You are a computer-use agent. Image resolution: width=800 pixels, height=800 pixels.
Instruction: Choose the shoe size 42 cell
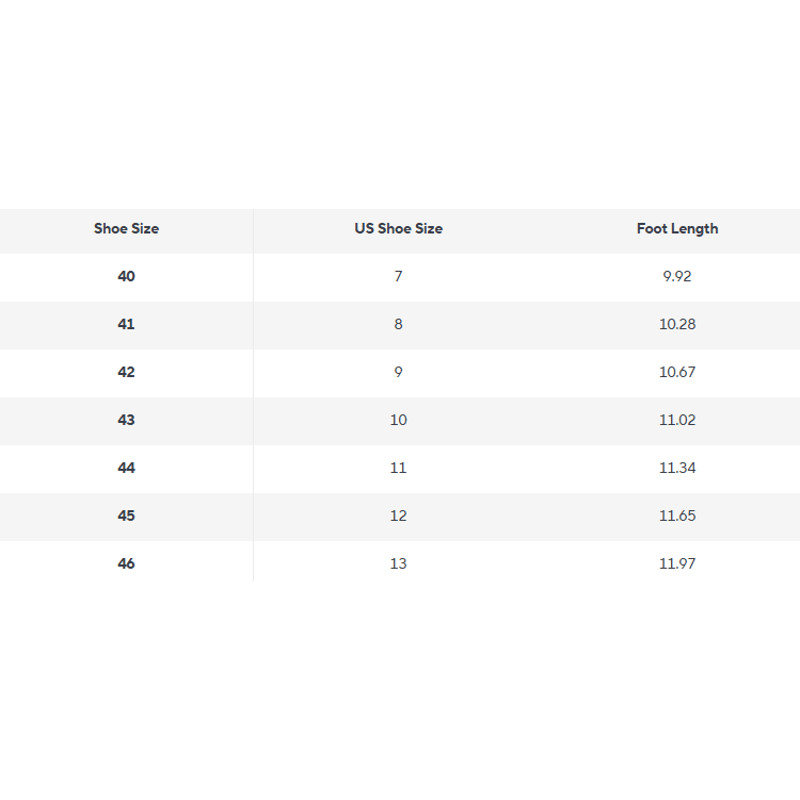tap(126, 372)
